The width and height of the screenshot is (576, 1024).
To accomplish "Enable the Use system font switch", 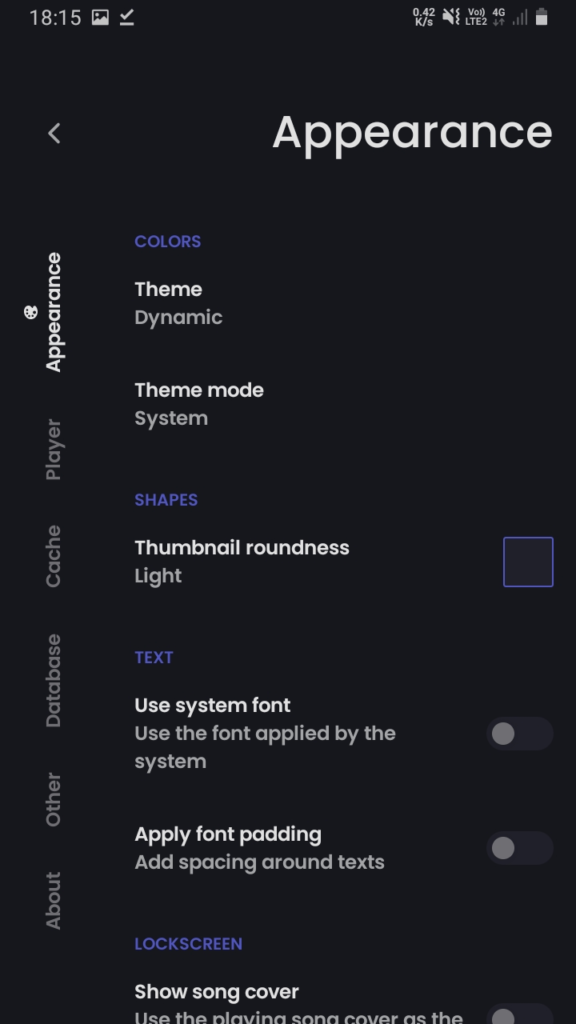I will click(520, 733).
